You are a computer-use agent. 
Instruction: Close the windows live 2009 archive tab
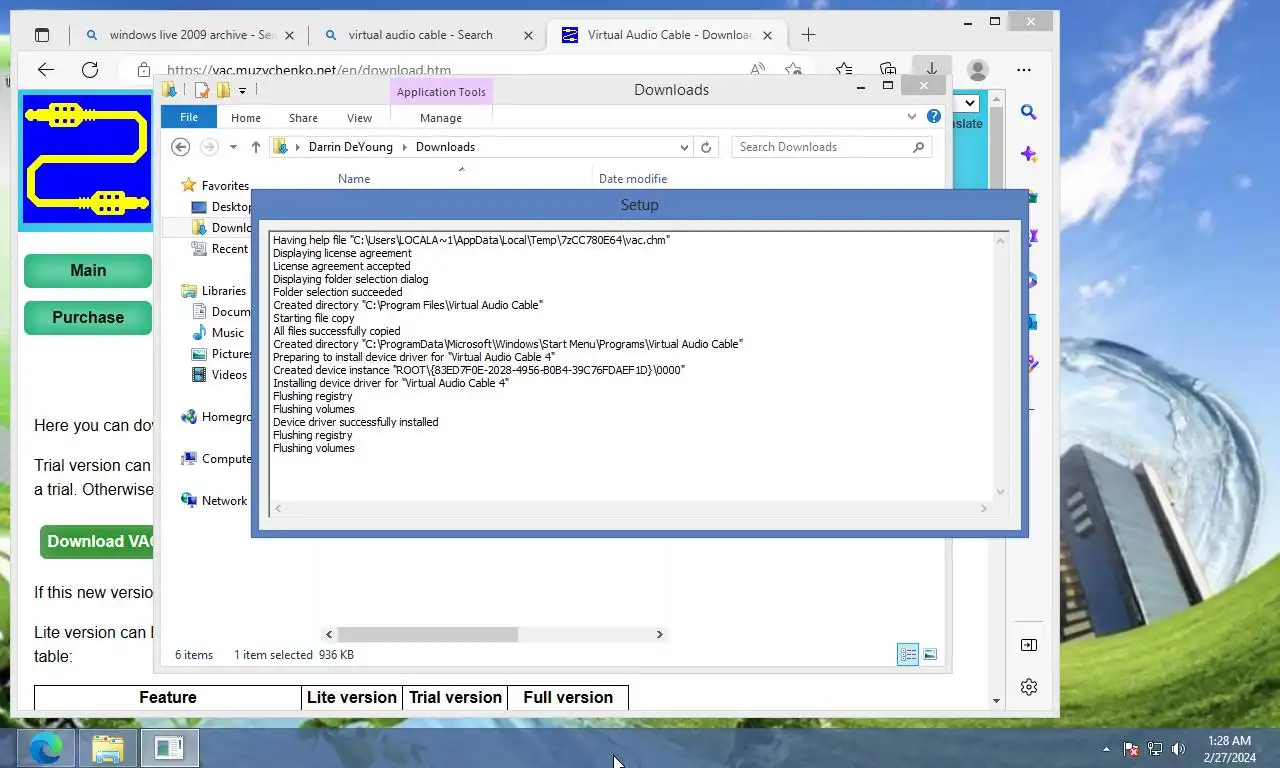290,35
